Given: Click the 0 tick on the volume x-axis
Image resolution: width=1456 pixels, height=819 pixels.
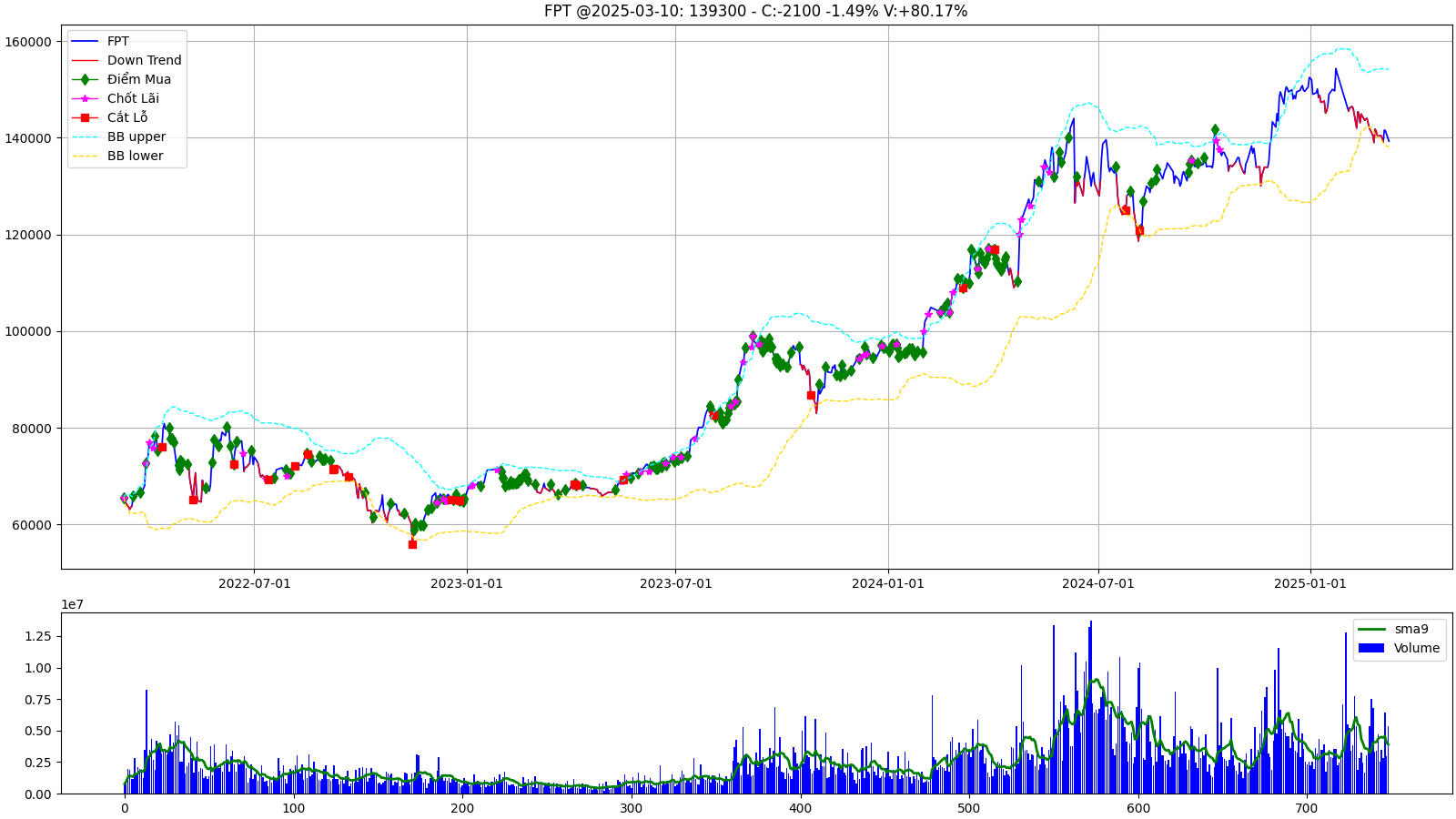Looking at the screenshot, I should [x=125, y=808].
